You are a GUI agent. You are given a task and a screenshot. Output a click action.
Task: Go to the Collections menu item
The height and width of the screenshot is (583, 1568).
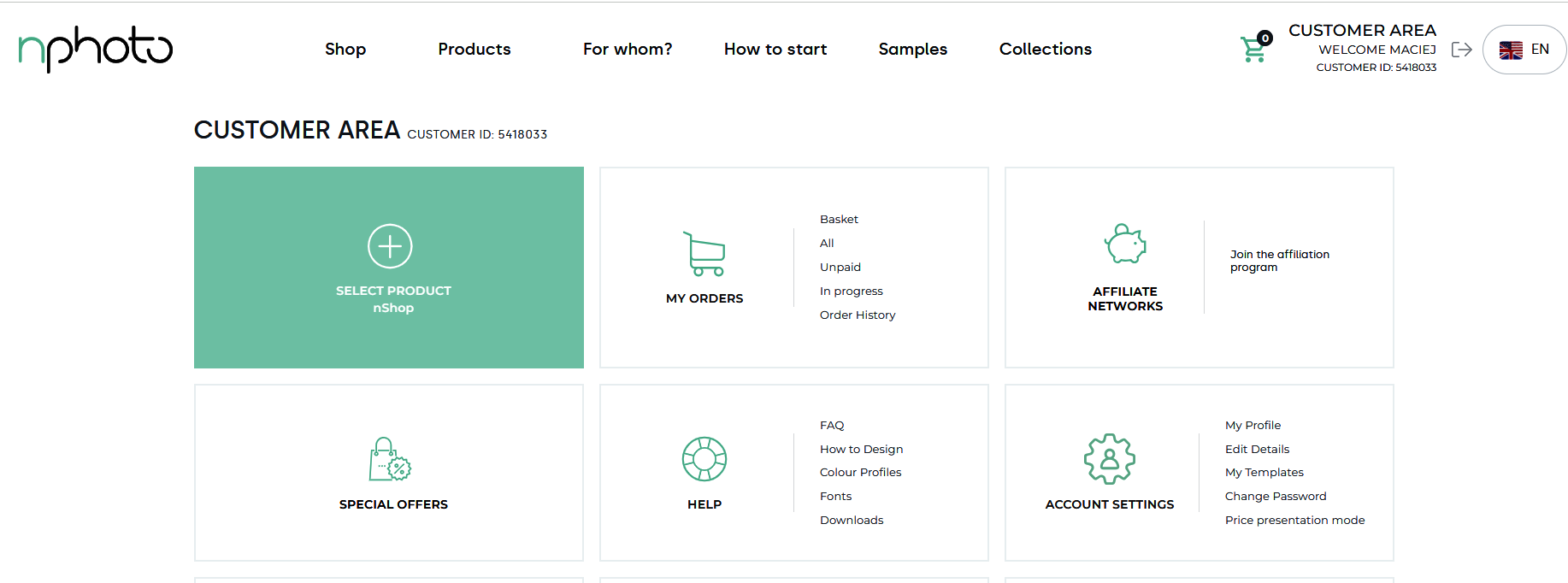click(x=1045, y=50)
